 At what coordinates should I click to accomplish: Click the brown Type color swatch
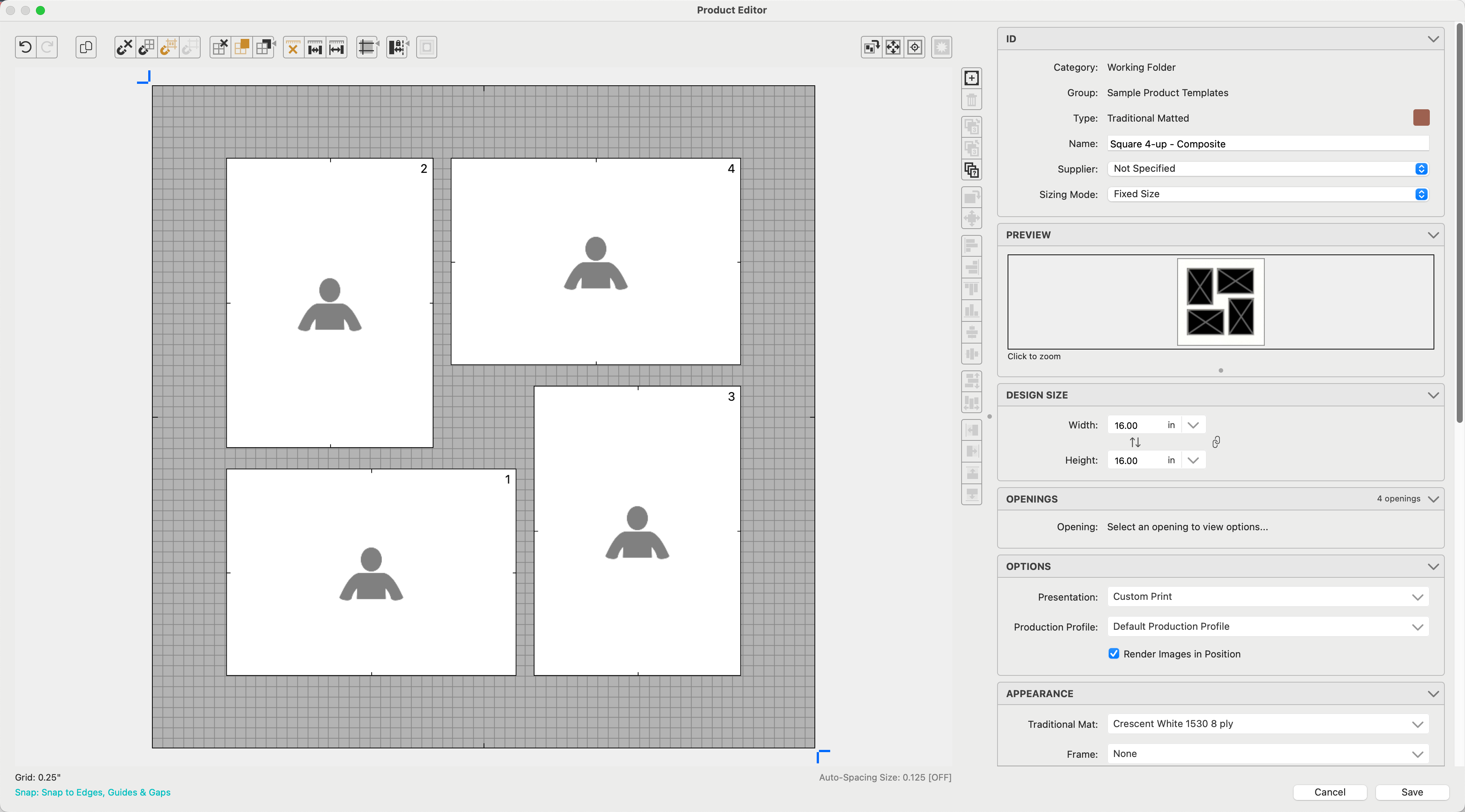(1420, 118)
